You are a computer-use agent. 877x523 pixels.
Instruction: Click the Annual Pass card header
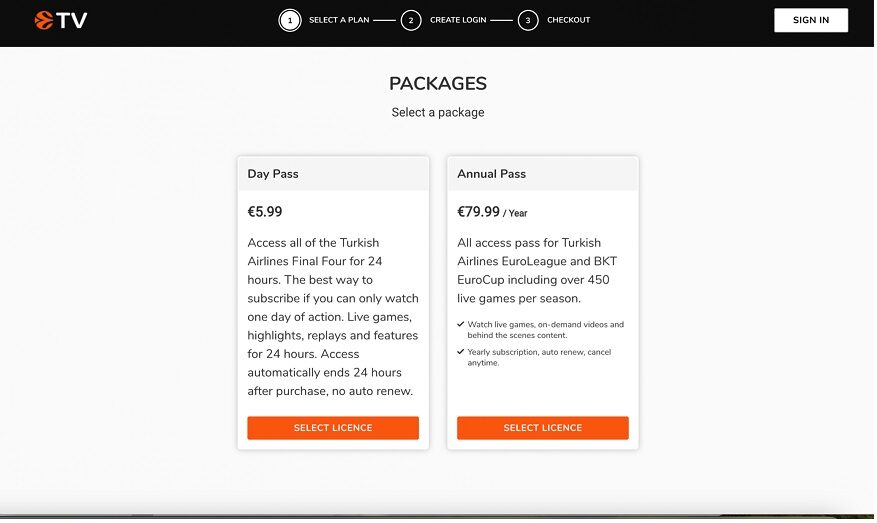(543, 174)
